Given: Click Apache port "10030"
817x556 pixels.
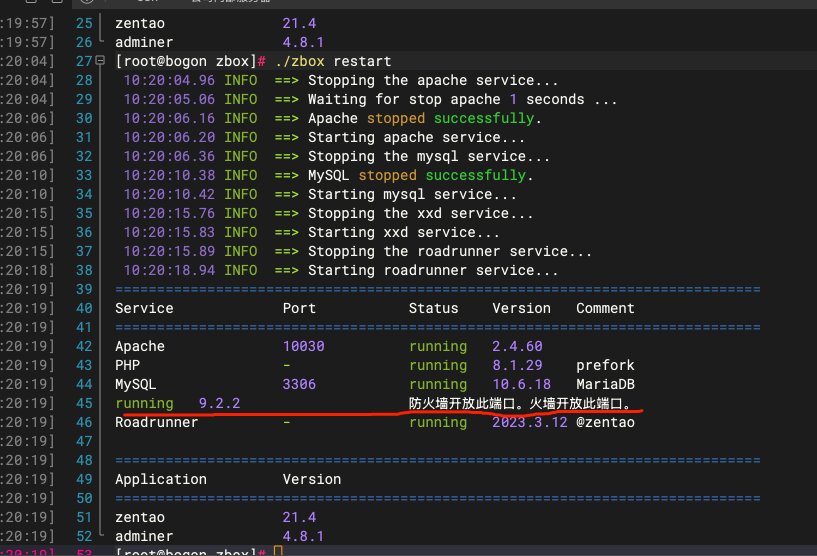Looking at the screenshot, I should coord(303,347).
